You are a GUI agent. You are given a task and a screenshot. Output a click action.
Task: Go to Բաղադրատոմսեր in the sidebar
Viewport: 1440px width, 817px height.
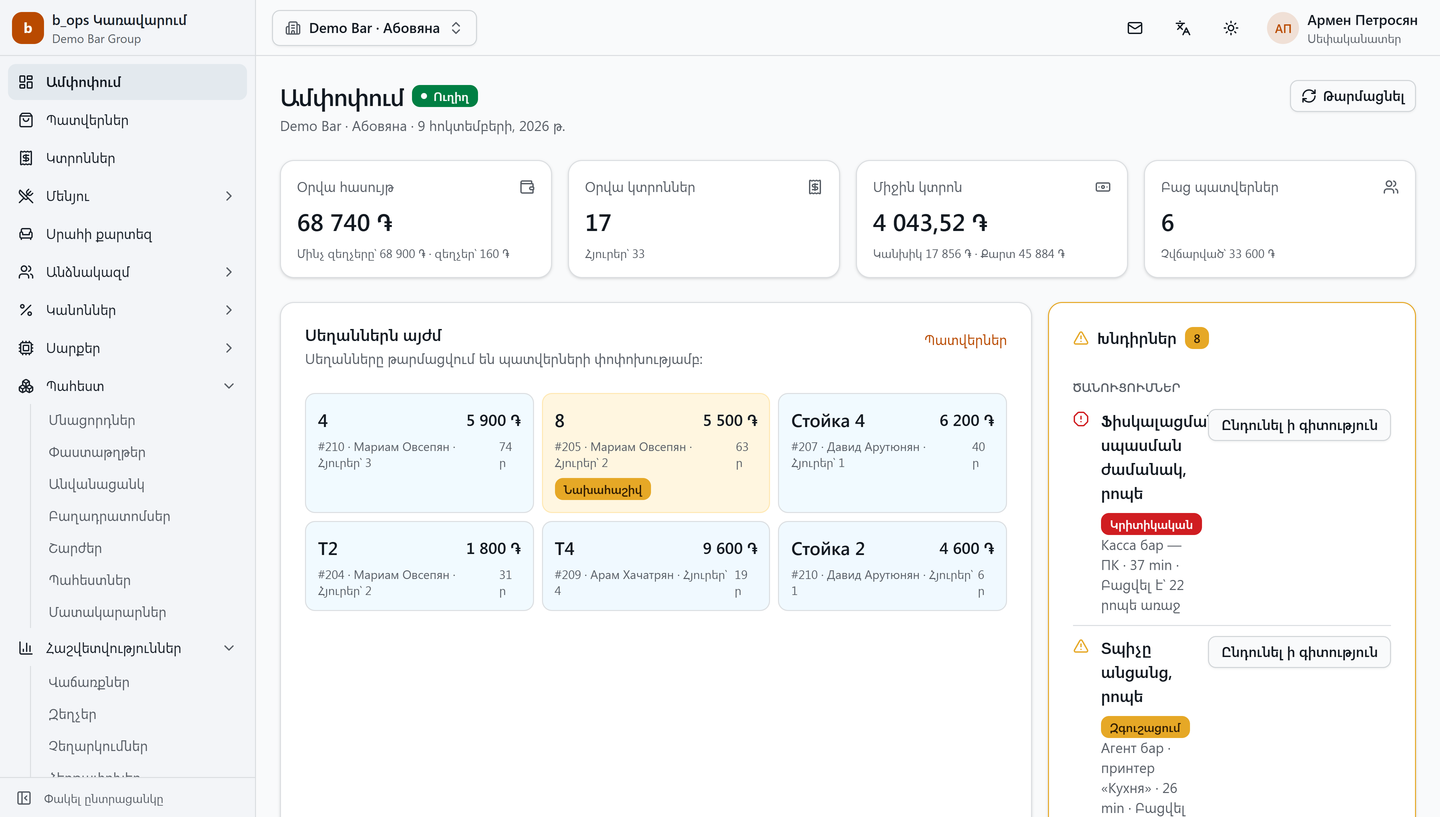coord(109,516)
